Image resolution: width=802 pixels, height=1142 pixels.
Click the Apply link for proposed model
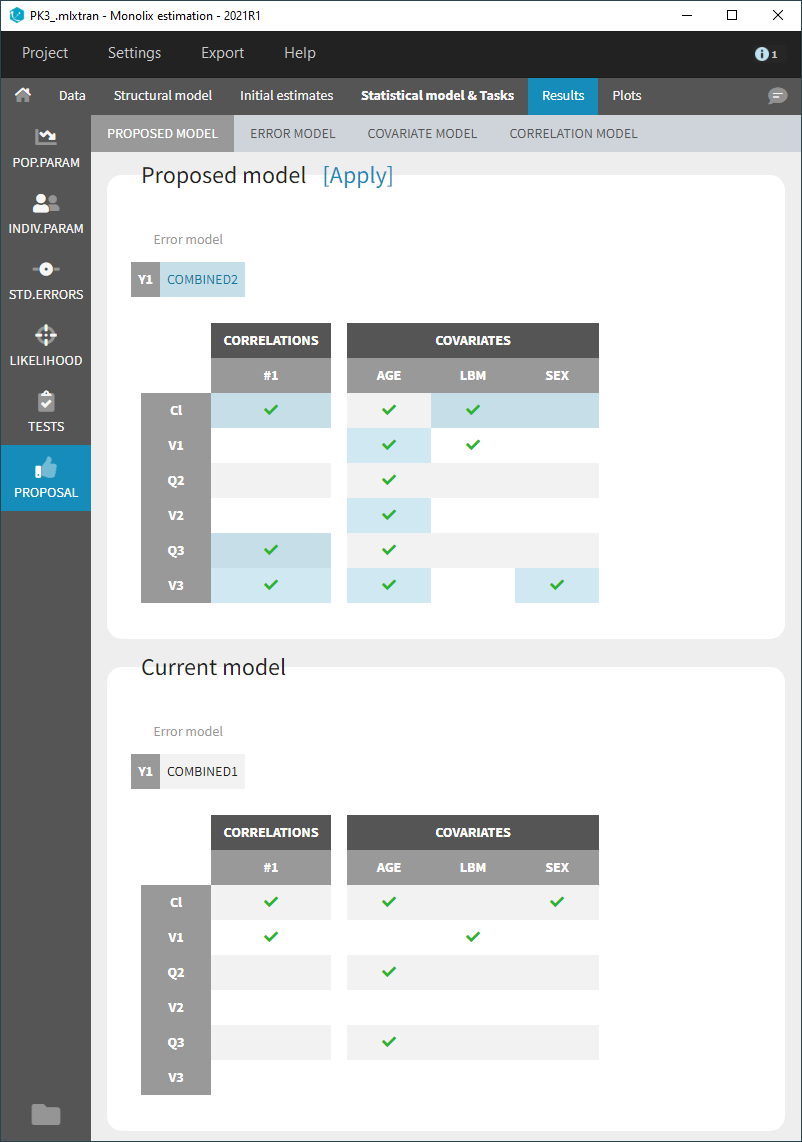coord(358,176)
